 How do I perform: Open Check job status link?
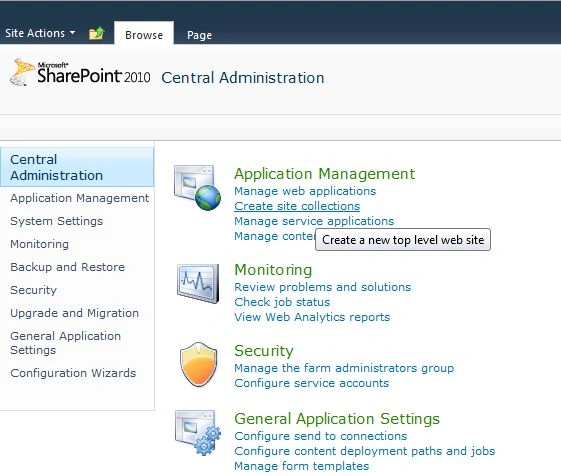click(282, 302)
